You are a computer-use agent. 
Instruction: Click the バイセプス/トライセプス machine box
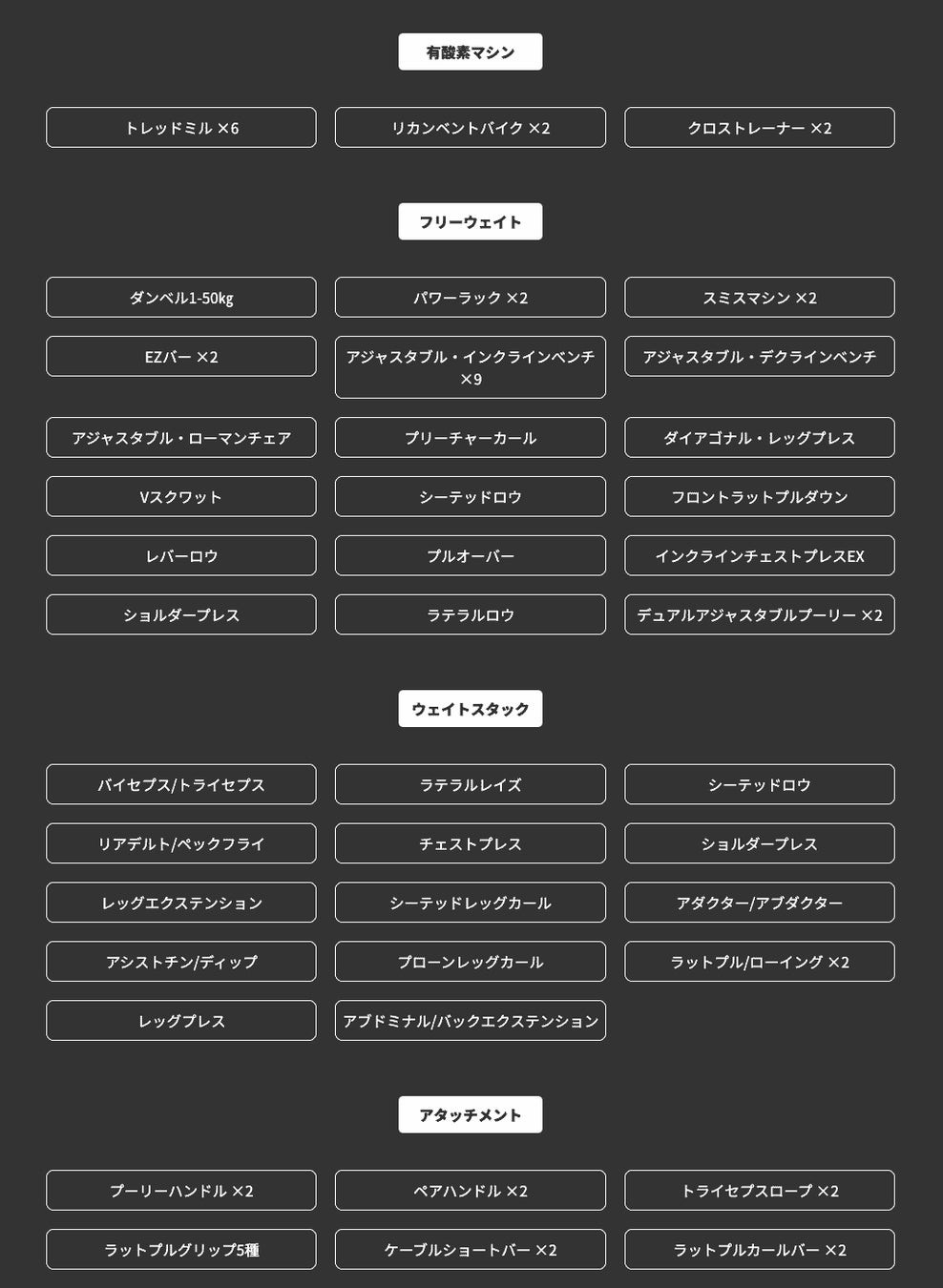point(181,784)
